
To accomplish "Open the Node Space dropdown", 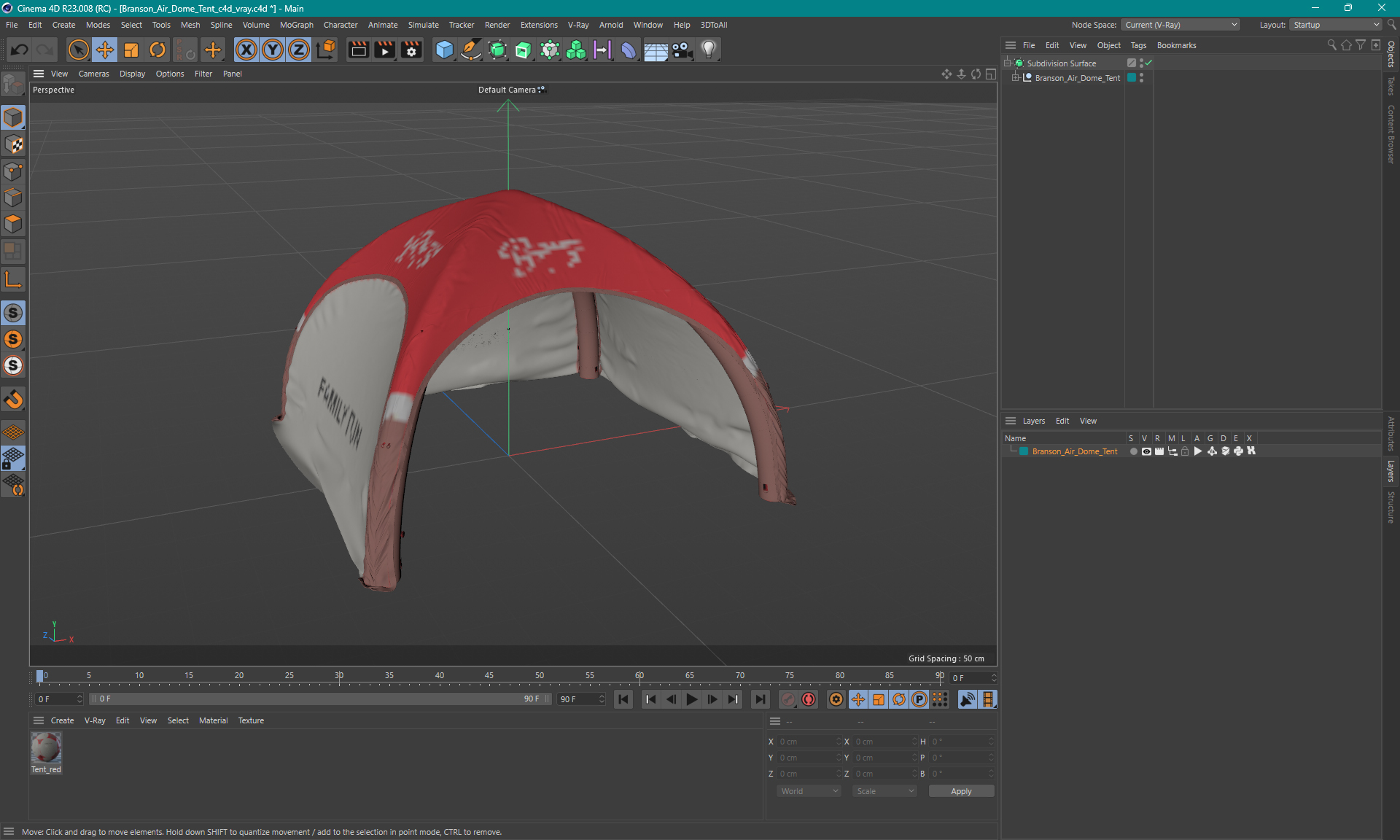I will [1181, 25].
